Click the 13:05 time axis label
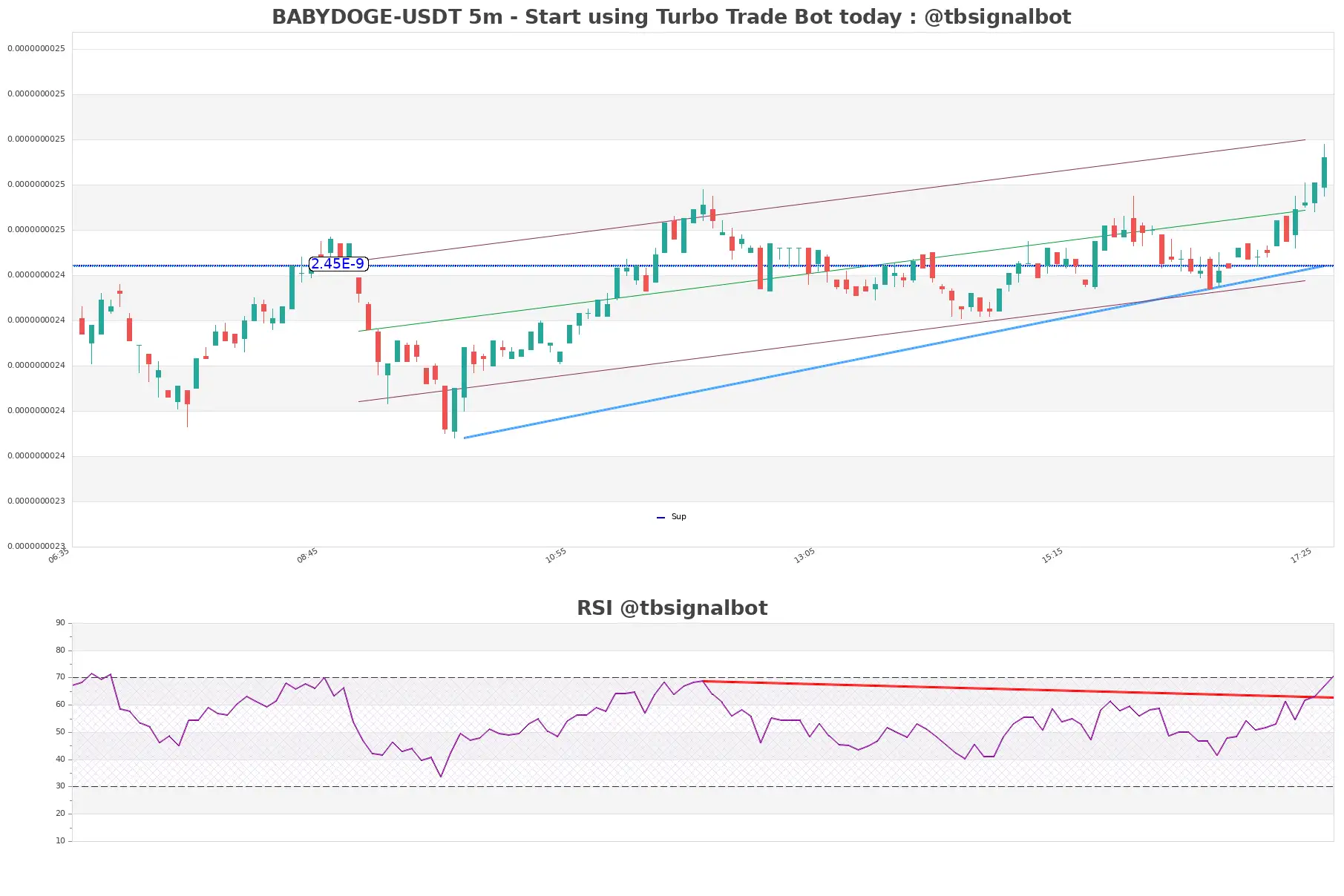This screenshot has width=1344, height=896. (804, 556)
